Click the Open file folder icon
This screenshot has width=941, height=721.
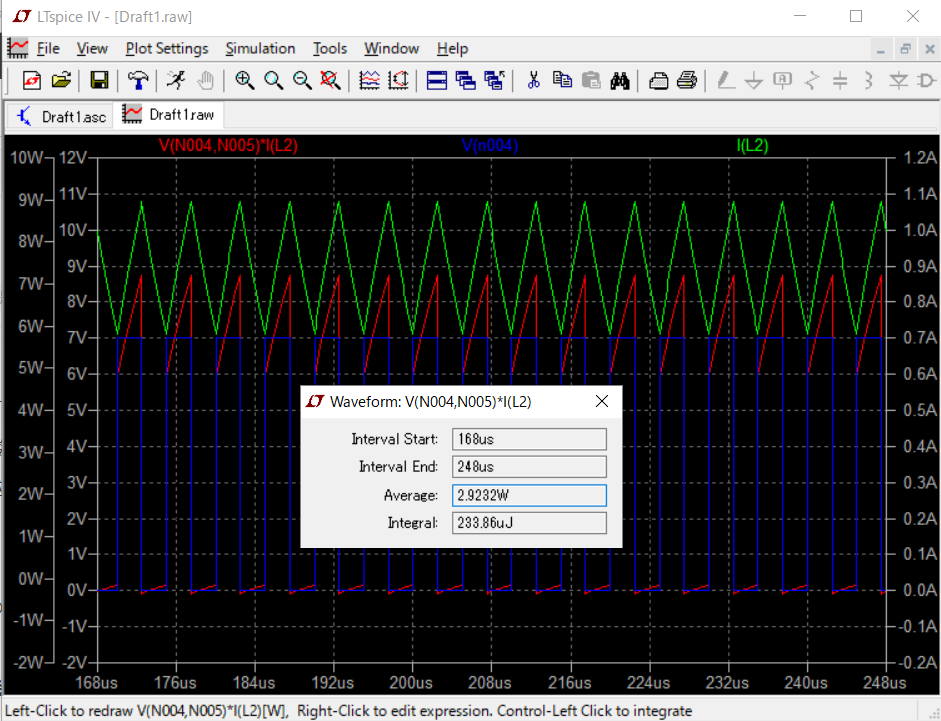point(61,80)
